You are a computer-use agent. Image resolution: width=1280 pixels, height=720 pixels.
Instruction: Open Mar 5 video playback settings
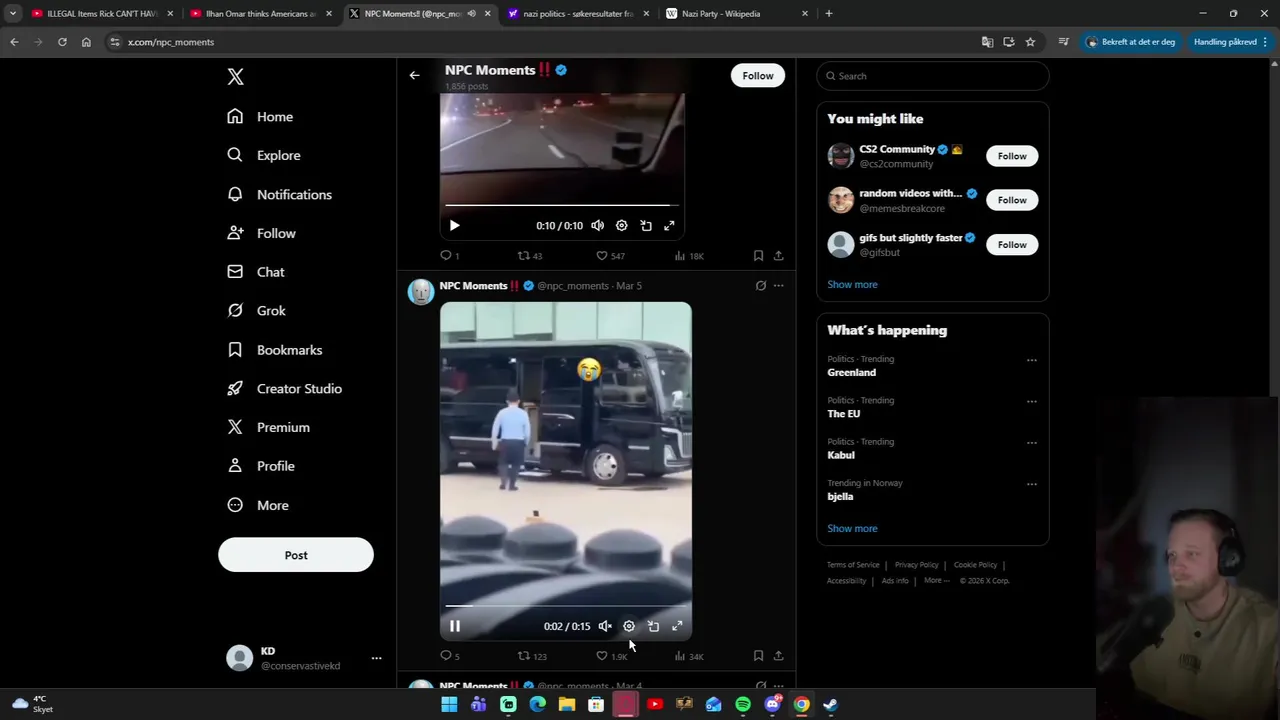click(x=629, y=626)
